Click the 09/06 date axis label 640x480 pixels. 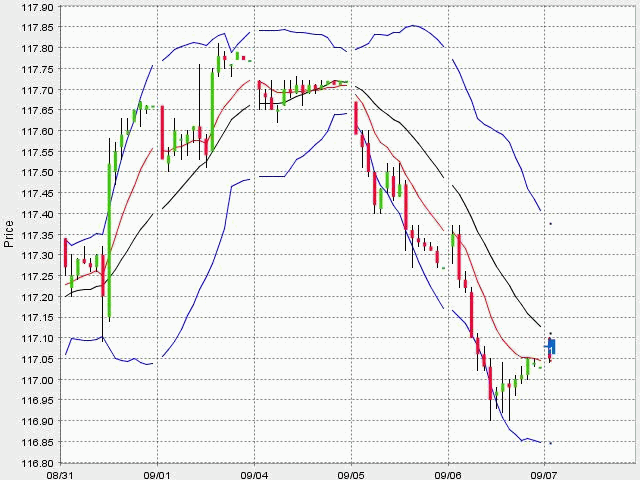point(448,475)
